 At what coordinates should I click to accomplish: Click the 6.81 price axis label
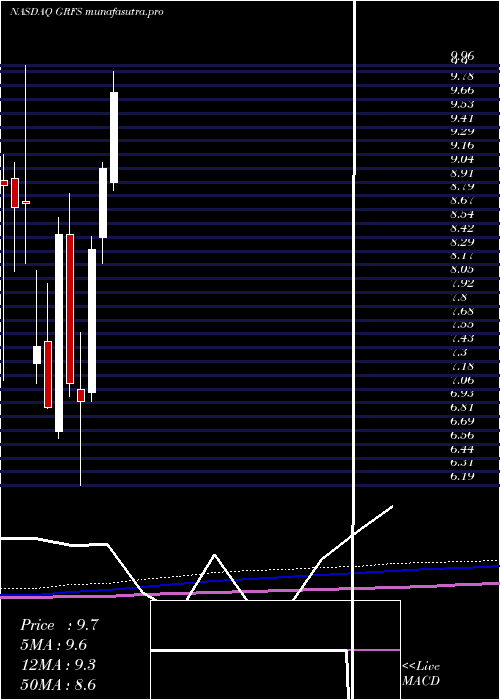462,408
